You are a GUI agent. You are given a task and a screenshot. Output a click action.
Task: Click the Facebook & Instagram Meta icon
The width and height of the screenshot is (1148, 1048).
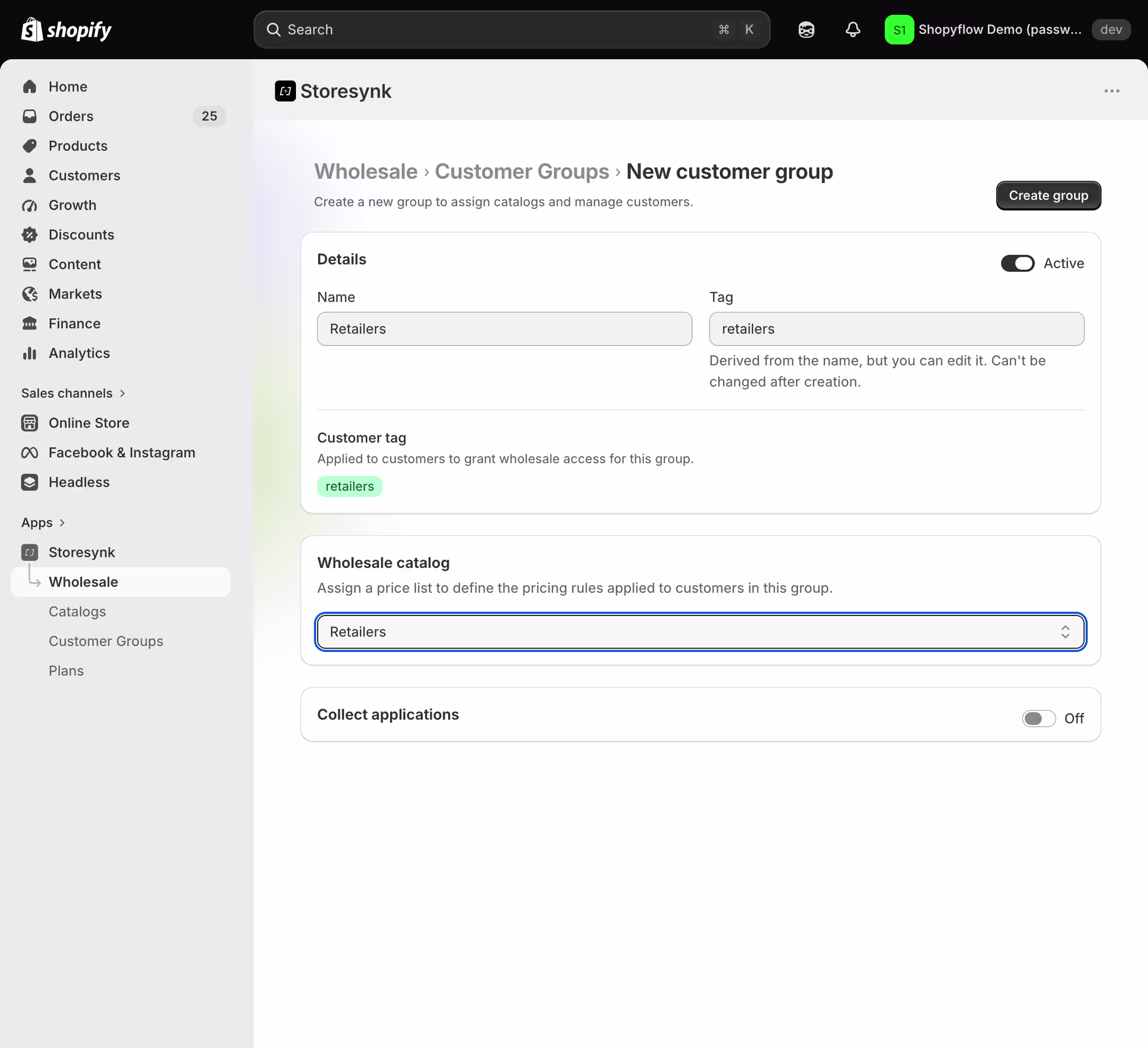pyautogui.click(x=30, y=453)
